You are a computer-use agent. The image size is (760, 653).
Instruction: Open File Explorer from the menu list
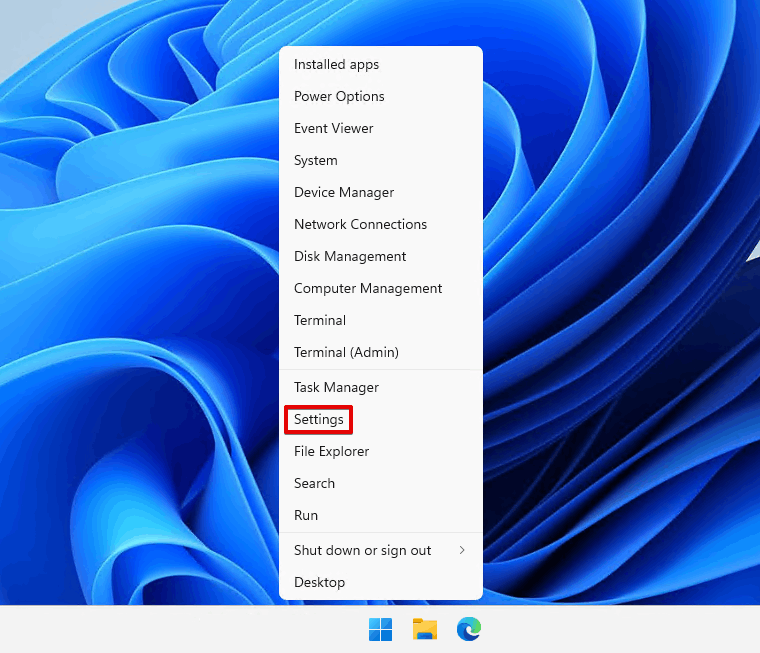click(x=380, y=451)
